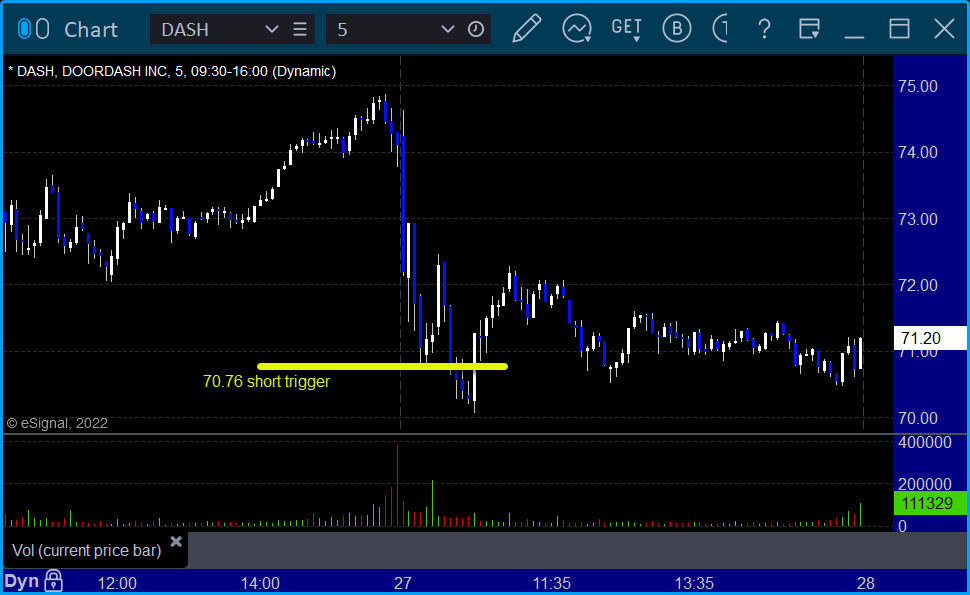Close the Vol current price bar panel
The height and width of the screenshot is (595, 970).
(x=176, y=542)
